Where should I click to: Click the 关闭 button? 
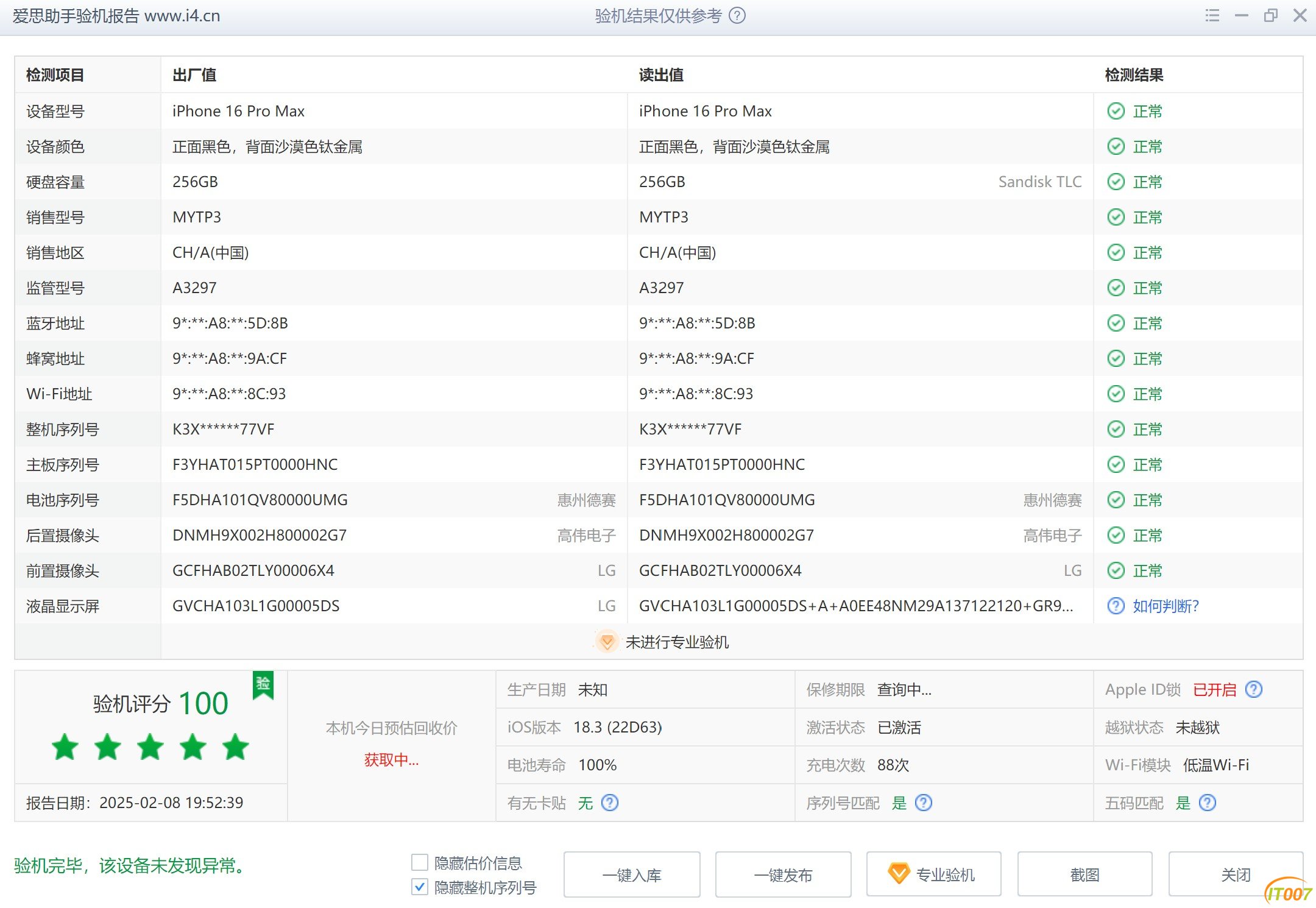tap(1236, 874)
